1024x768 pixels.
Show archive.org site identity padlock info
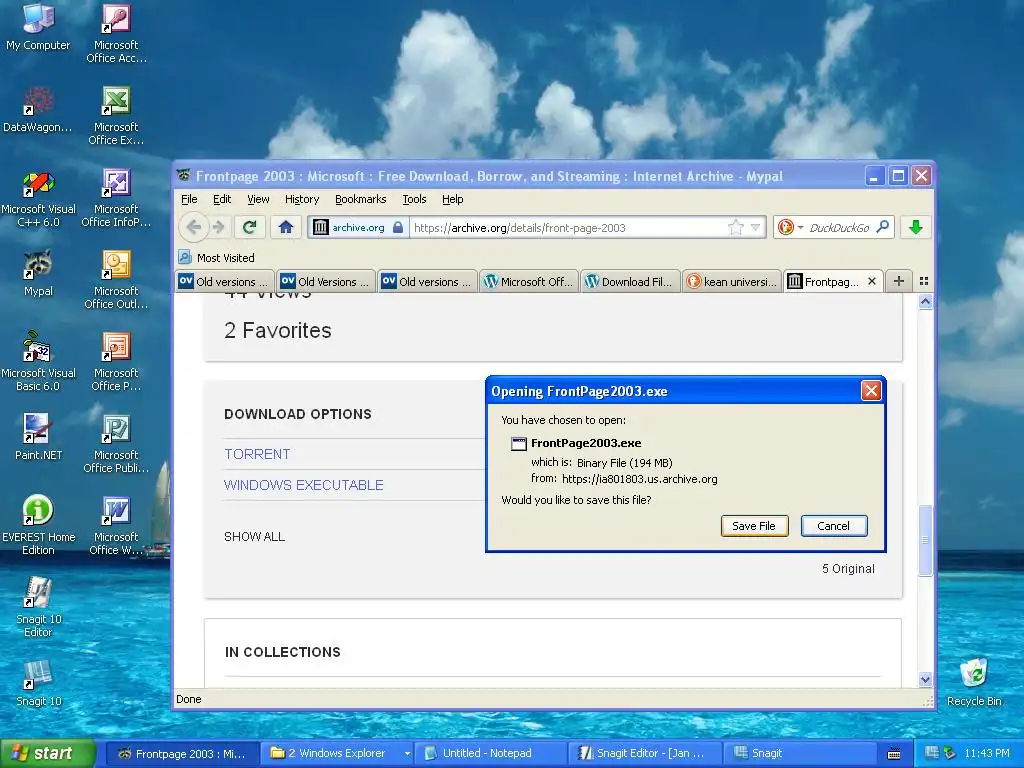click(x=359, y=227)
